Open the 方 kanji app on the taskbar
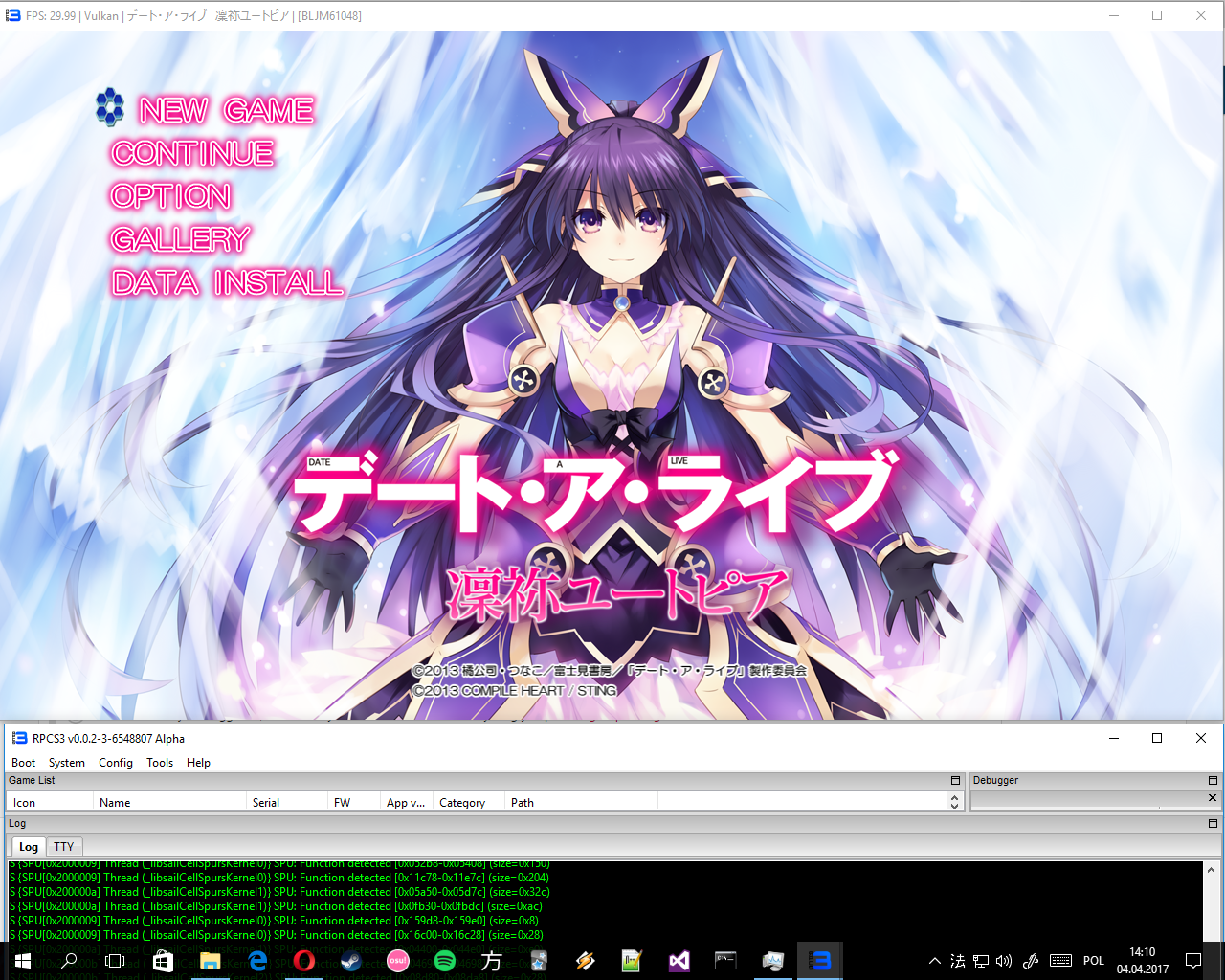 tap(492, 961)
